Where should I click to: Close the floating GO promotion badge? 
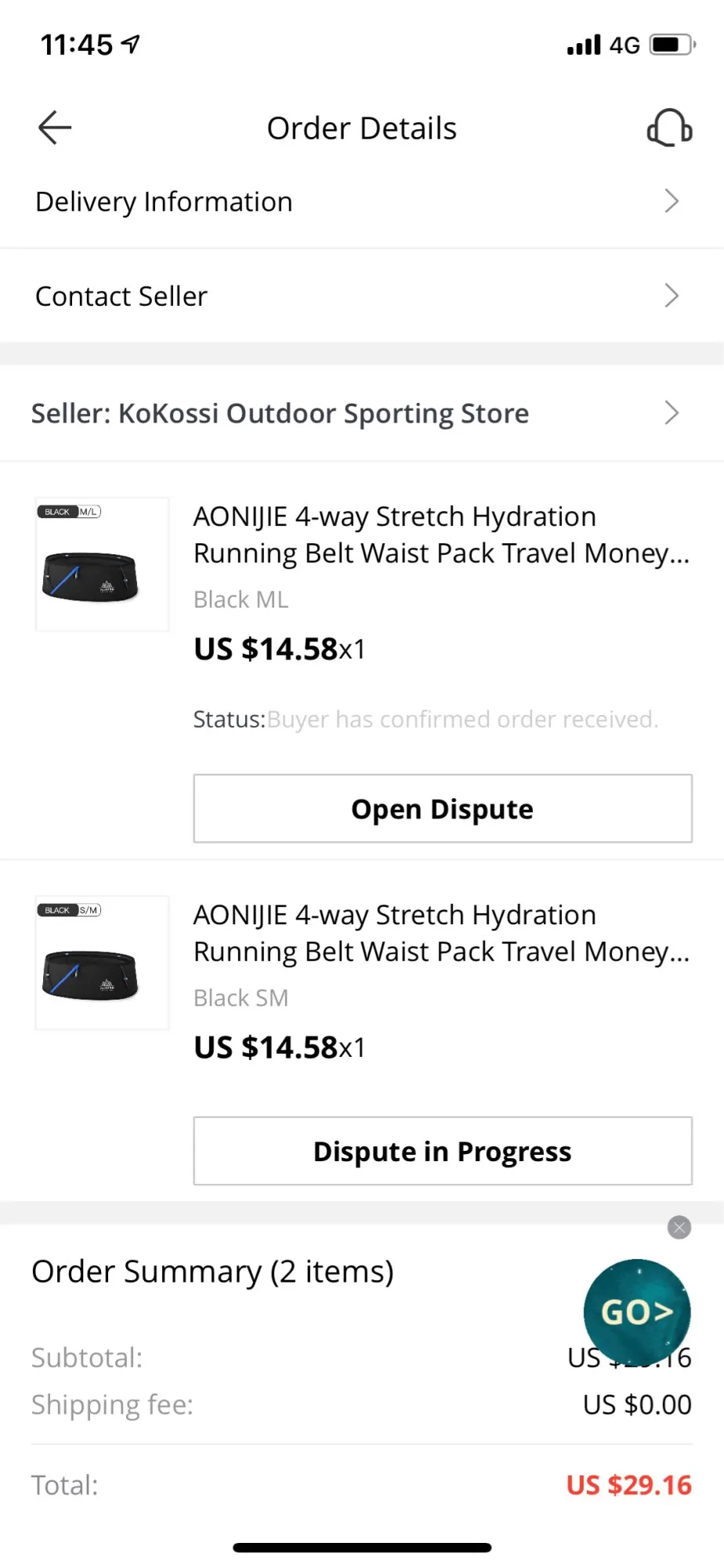tap(679, 1227)
